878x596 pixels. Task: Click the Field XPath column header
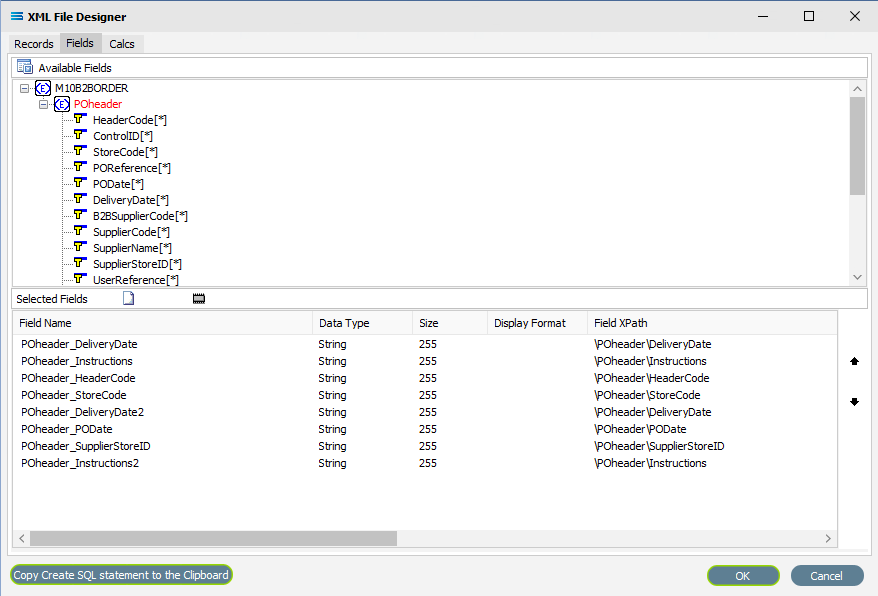point(712,323)
